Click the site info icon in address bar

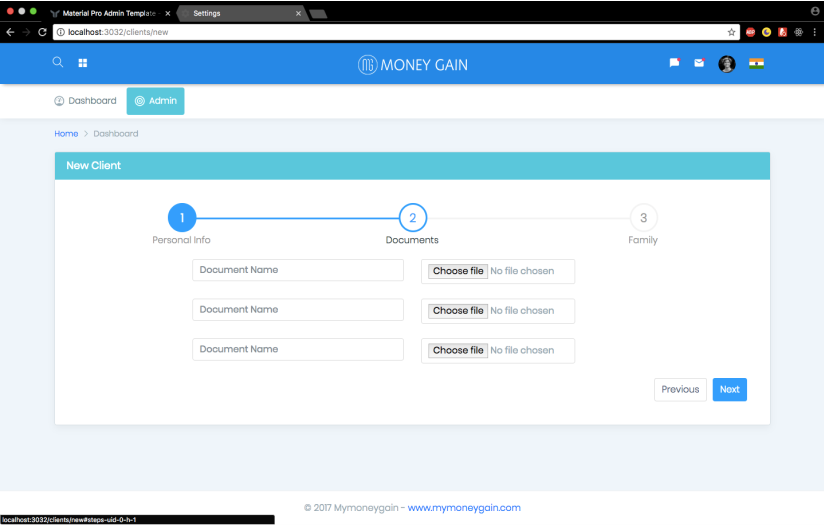tap(61, 32)
